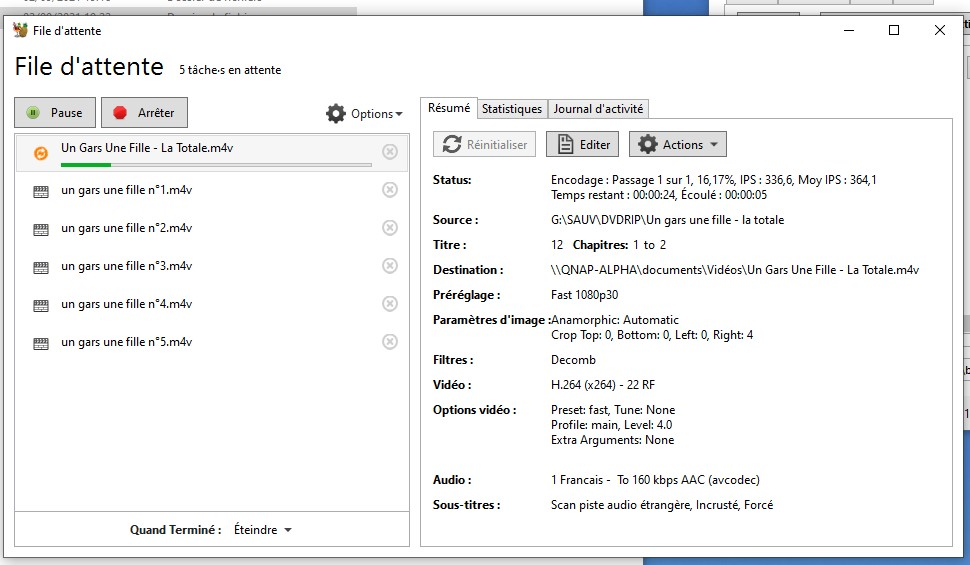
Task: Open the Quand Terminé Éteindre dropdown
Action: (262, 530)
